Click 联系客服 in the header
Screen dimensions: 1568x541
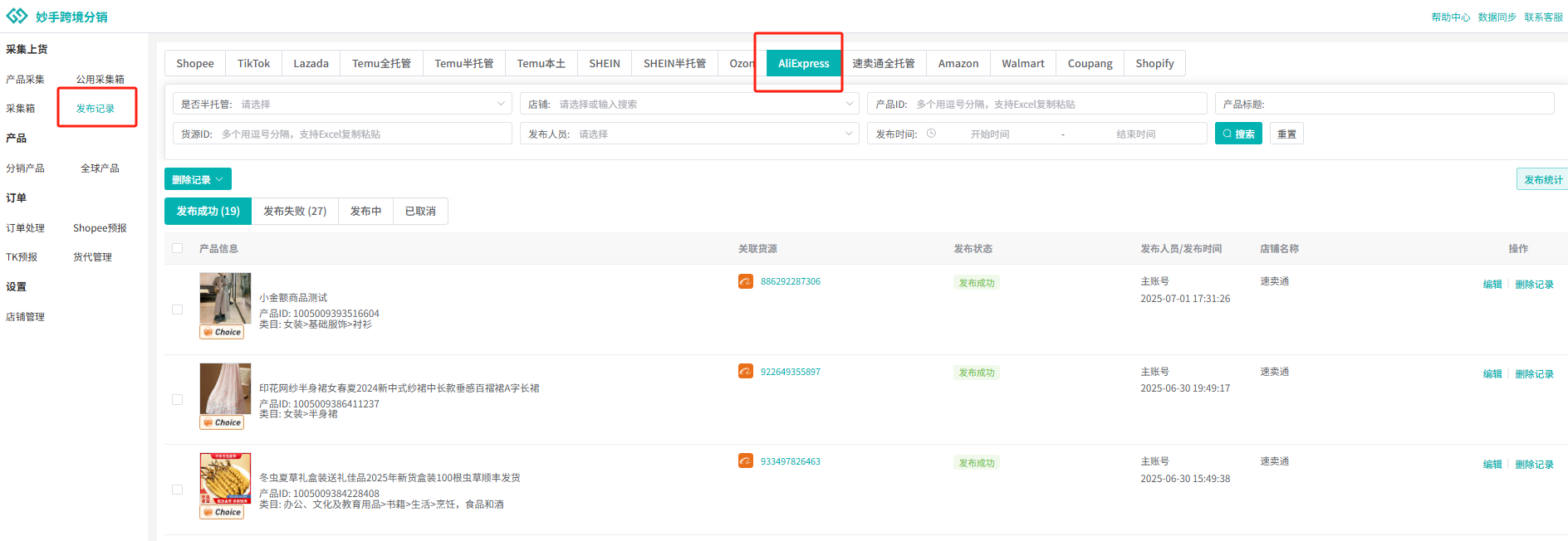(1543, 17)
